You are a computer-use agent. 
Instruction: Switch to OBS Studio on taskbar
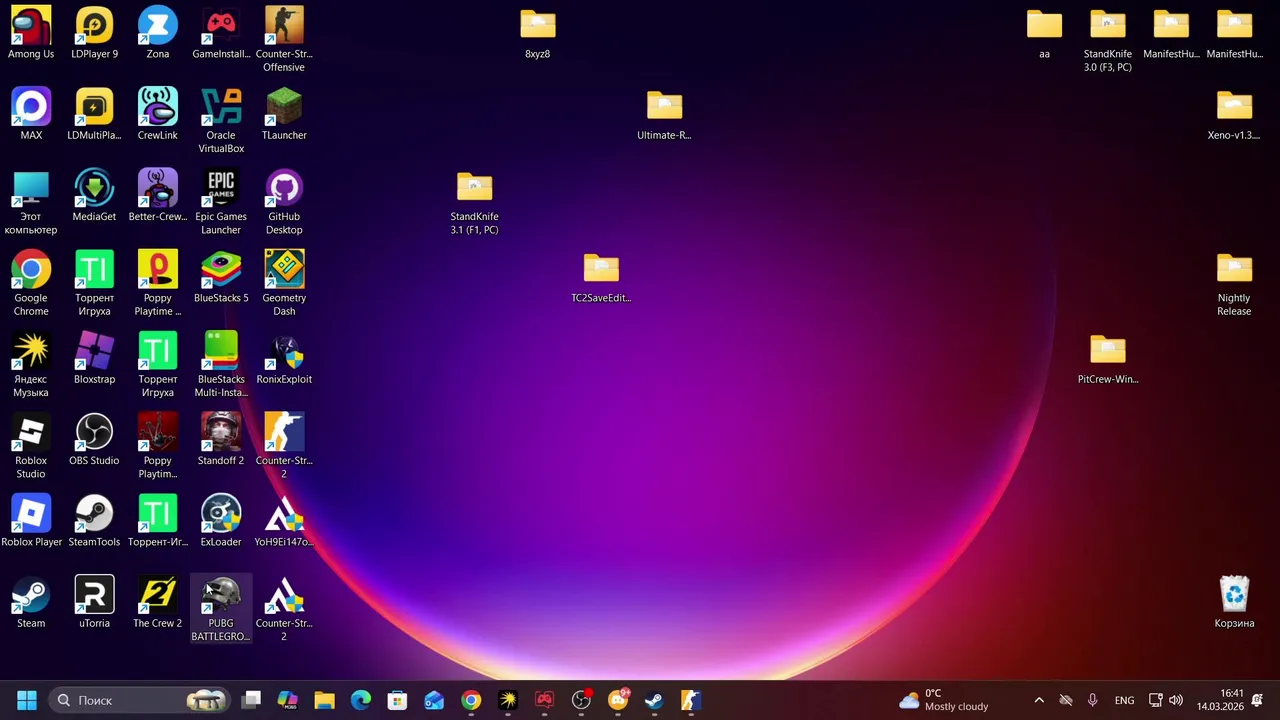(x=581, y=700)
